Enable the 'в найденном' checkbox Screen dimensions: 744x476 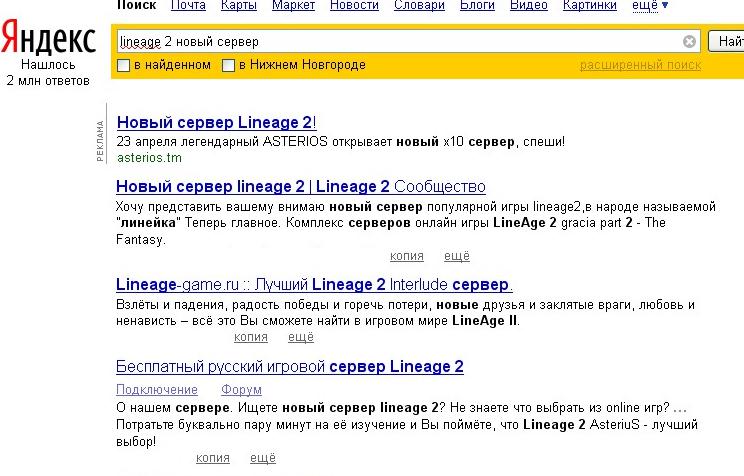(123, 65)
